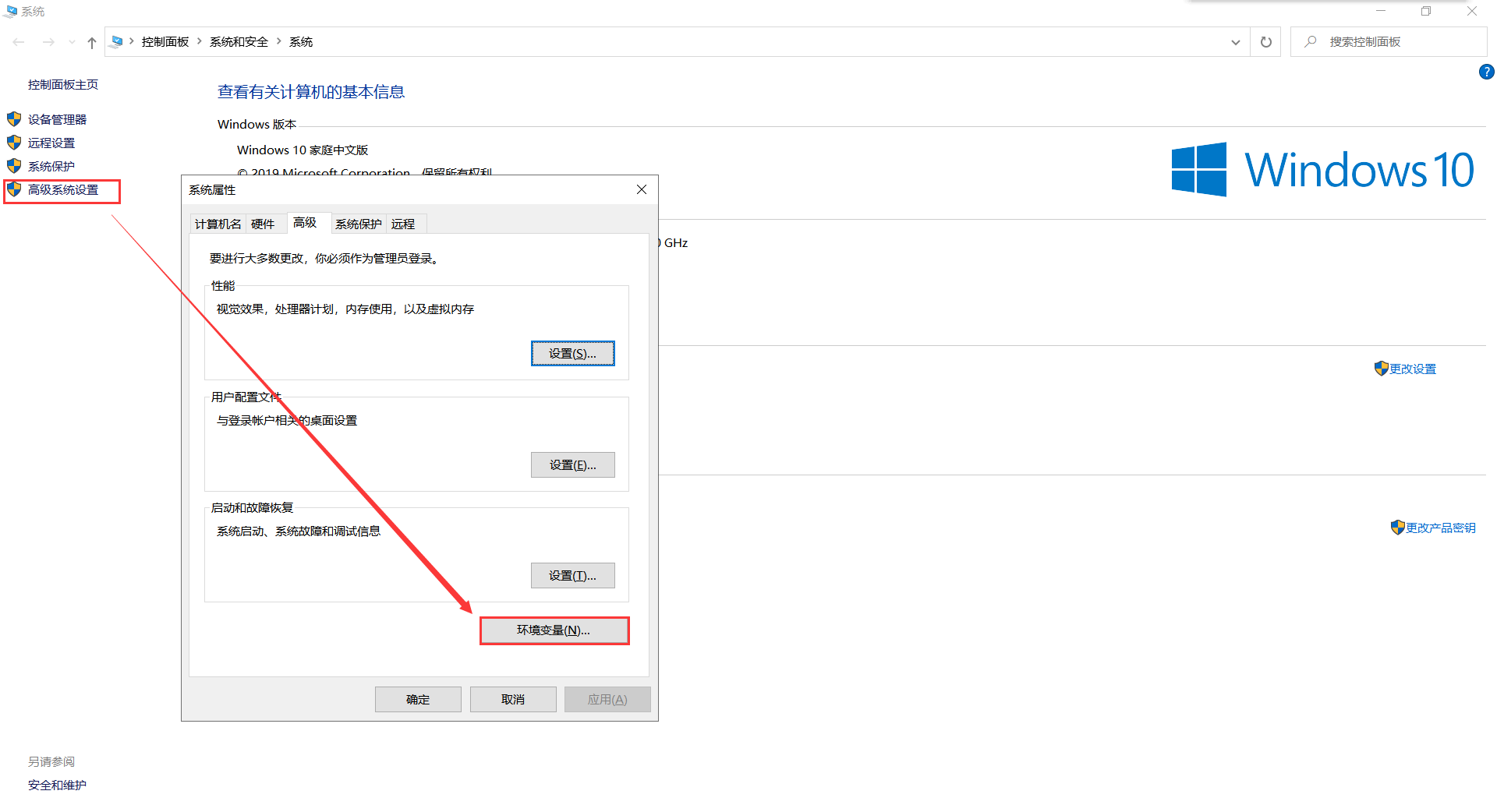Viewport: 1497px width, 812px height.
Task: Expand the address bar history dropdown
Action: [1235, 42]
